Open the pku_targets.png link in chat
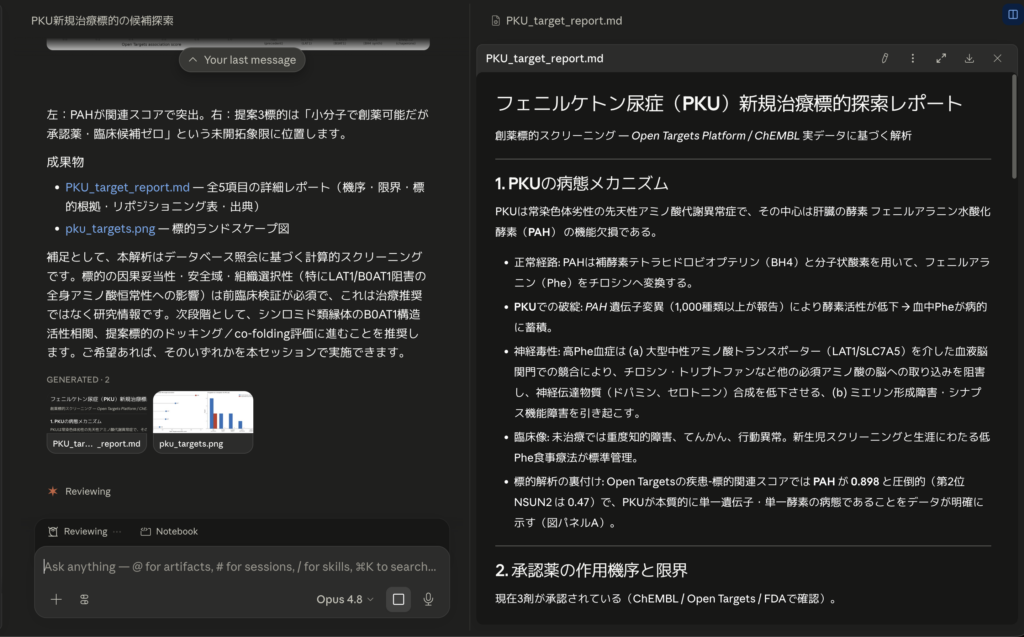The width and height of the screenshot is (1024, 637). (x=110, y=228)
